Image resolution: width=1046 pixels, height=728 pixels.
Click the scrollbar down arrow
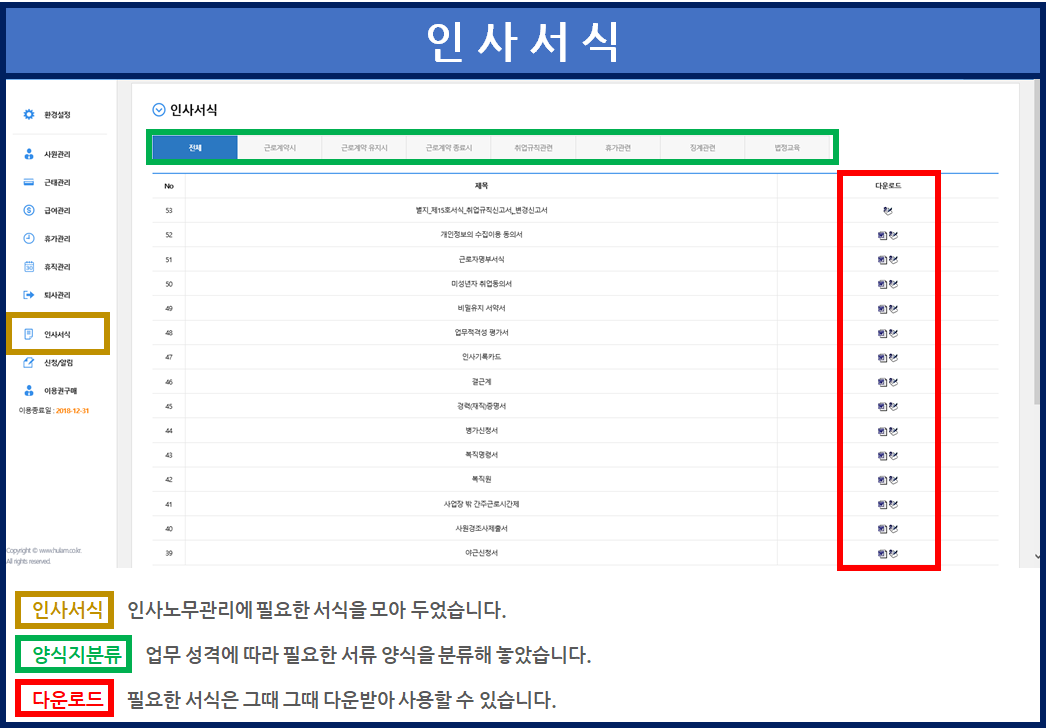coord(1039,556)
